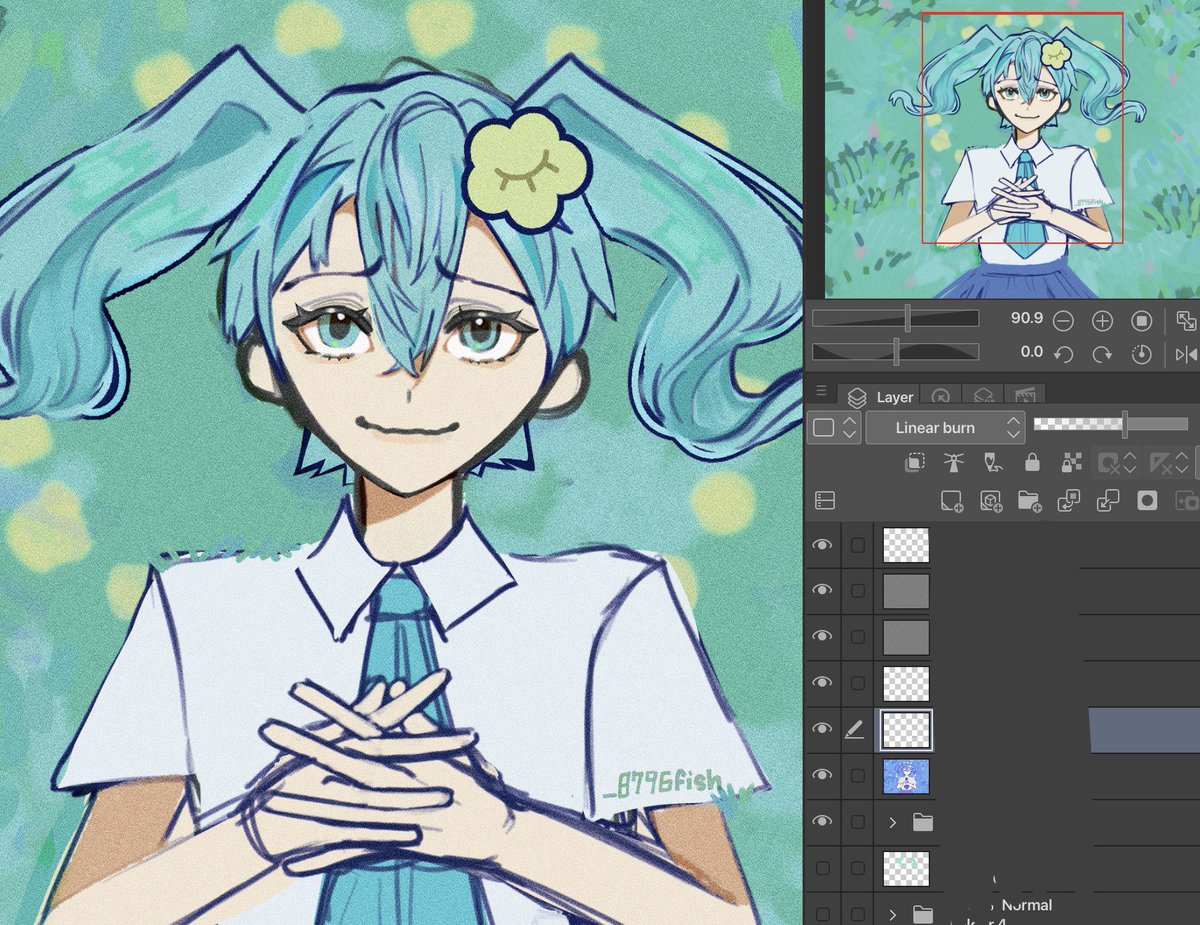Viewport: 1200px width, 925px height.
Task: Expand the bottom folder layer chevron
Action: coord(892,914)
